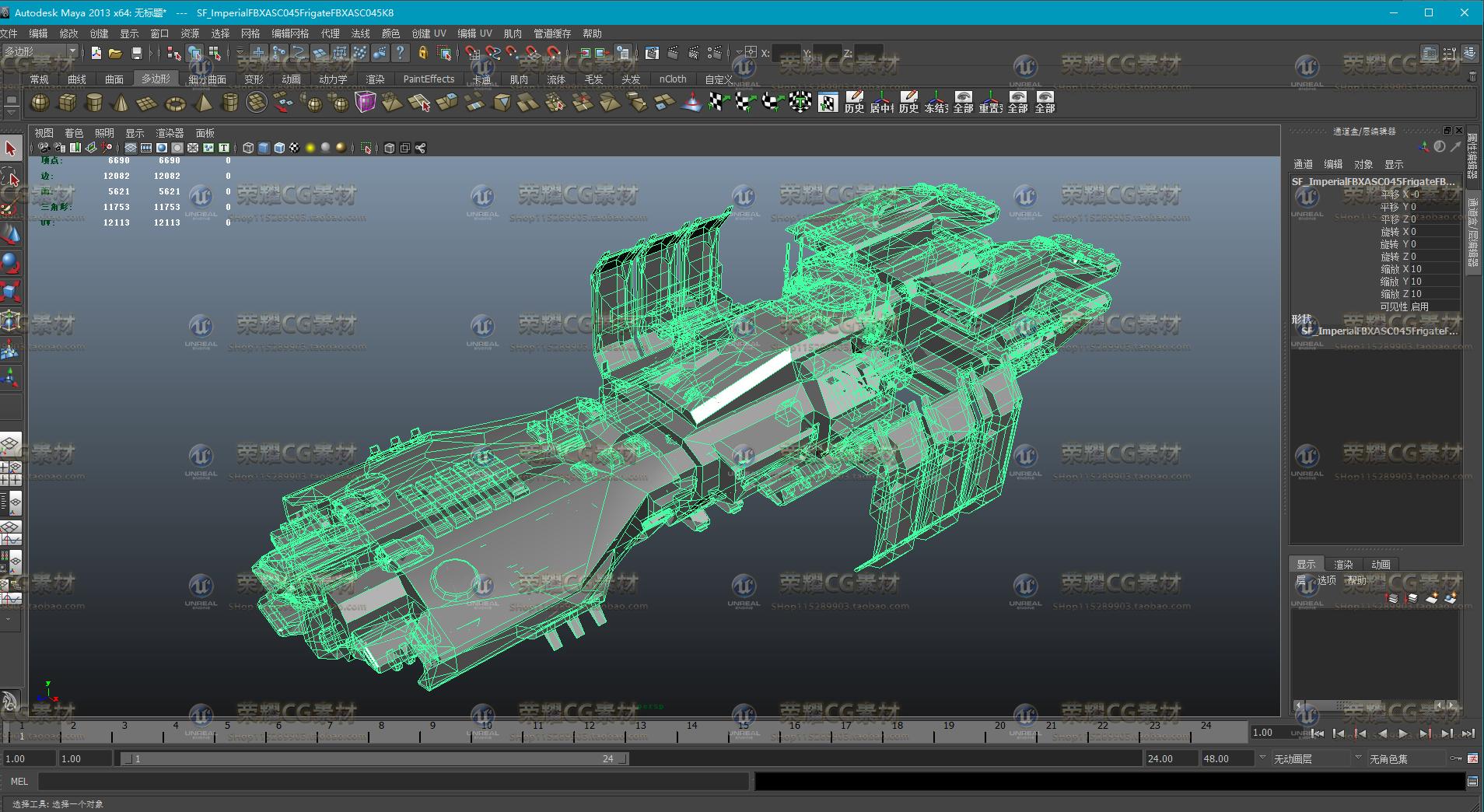Screen dimensions: 1484x812
Task: Click the MEL command input field
Action: click(394, 781)
